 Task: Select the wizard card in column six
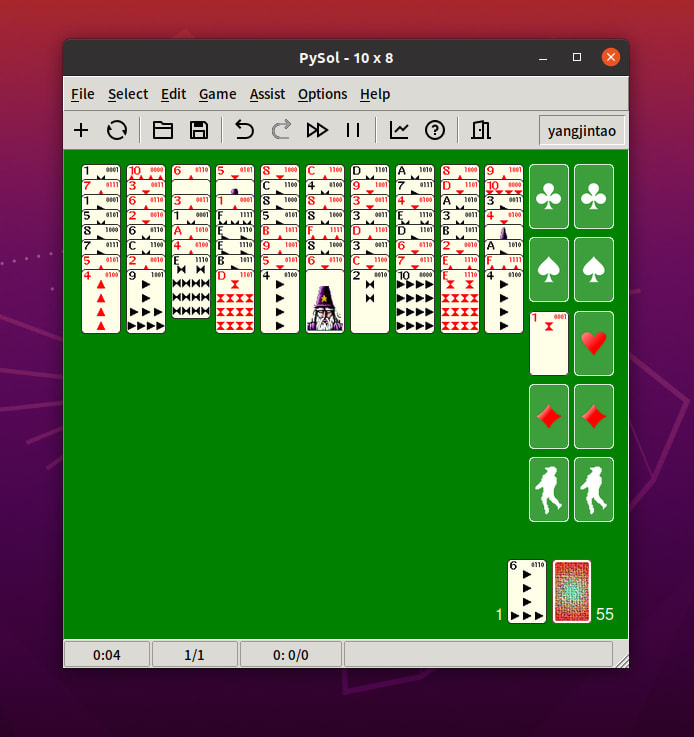coord(325,302)
